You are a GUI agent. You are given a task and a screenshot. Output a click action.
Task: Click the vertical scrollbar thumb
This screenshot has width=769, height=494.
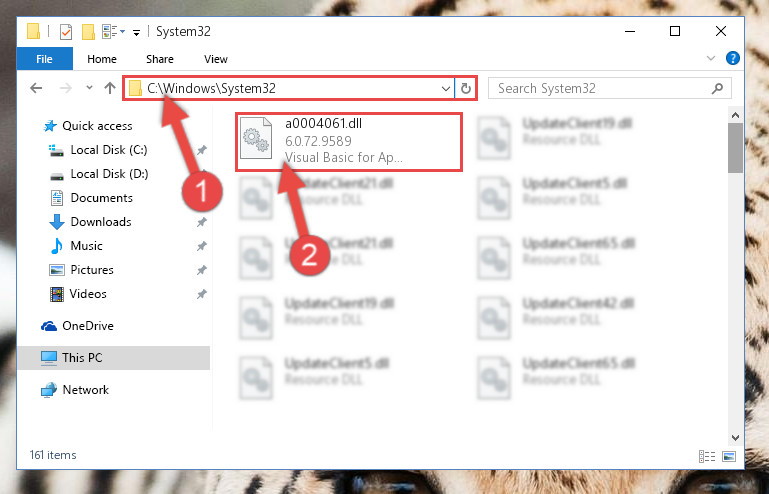[735, 148]
